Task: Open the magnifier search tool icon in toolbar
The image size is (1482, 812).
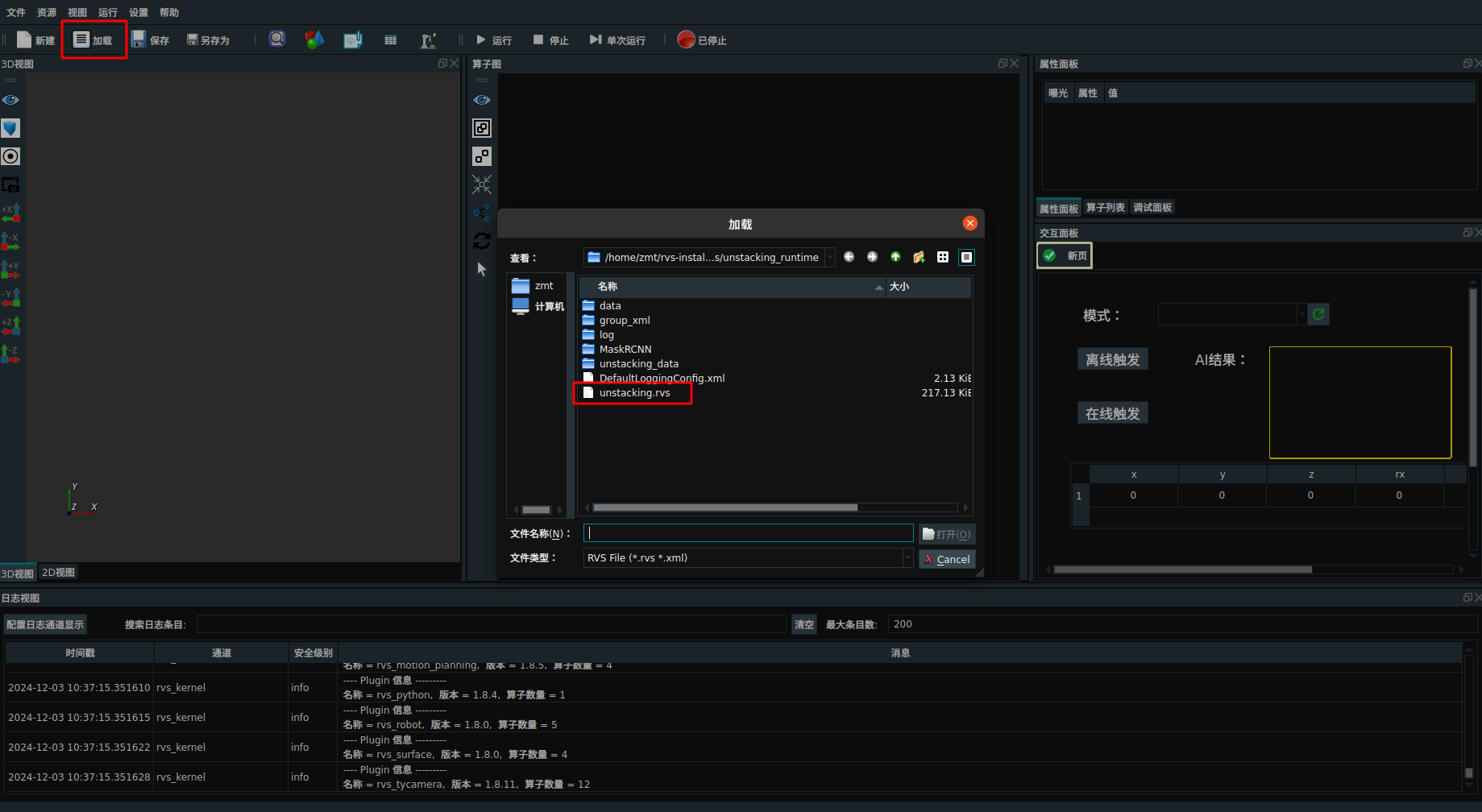Action: [277, 39]
